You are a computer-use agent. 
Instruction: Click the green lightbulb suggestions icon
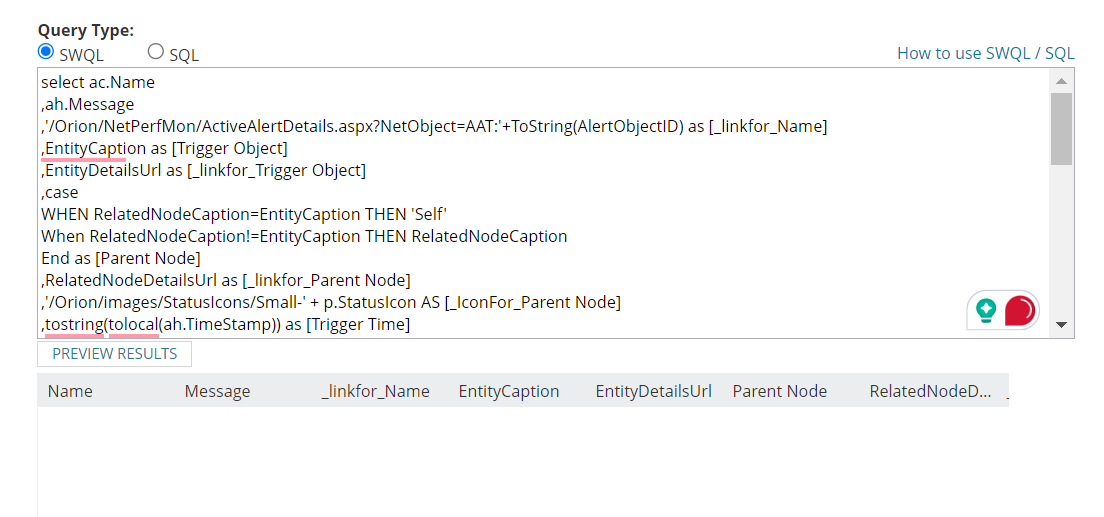[x=986, y=310]
